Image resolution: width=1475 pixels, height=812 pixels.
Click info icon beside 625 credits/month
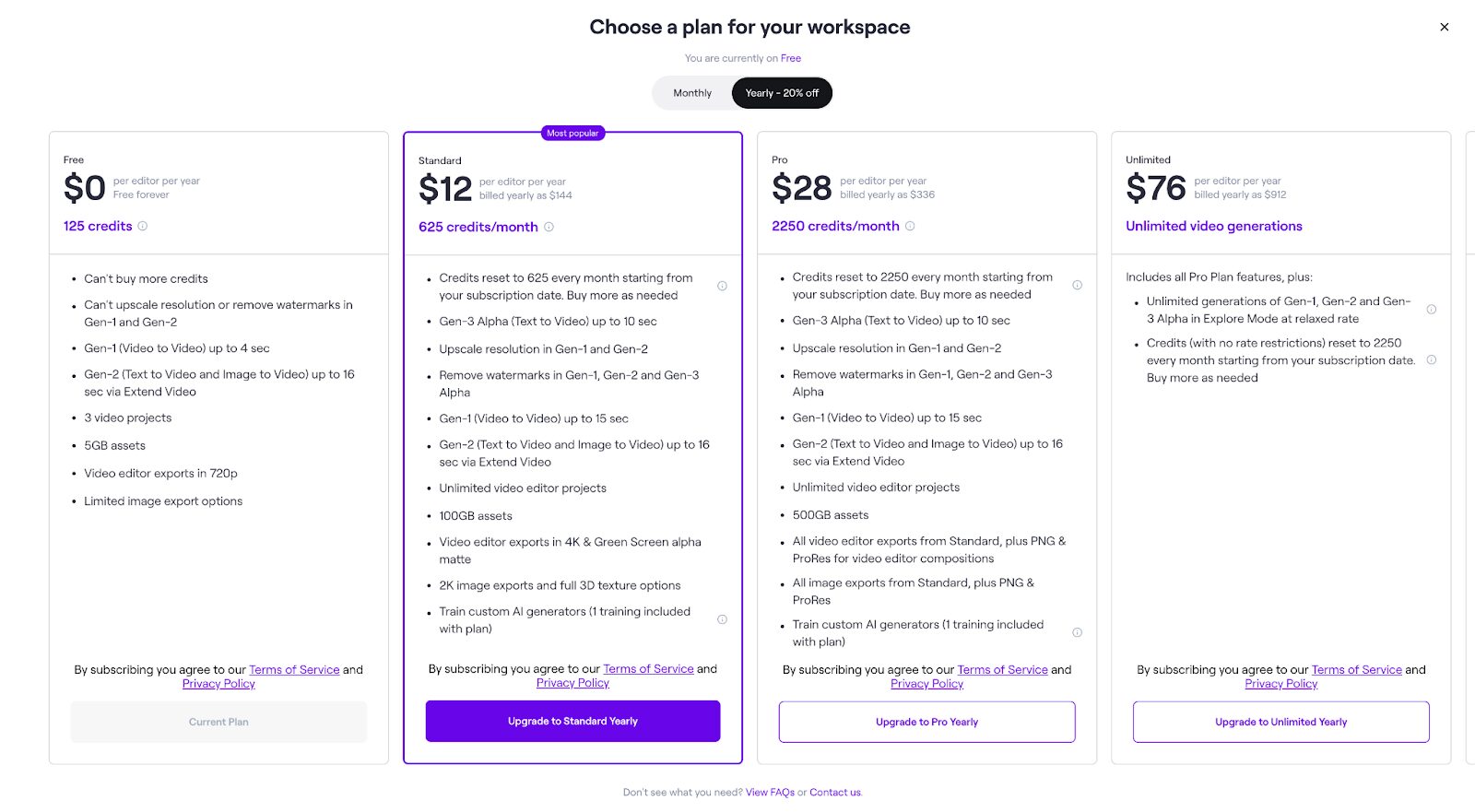(549, 227)
